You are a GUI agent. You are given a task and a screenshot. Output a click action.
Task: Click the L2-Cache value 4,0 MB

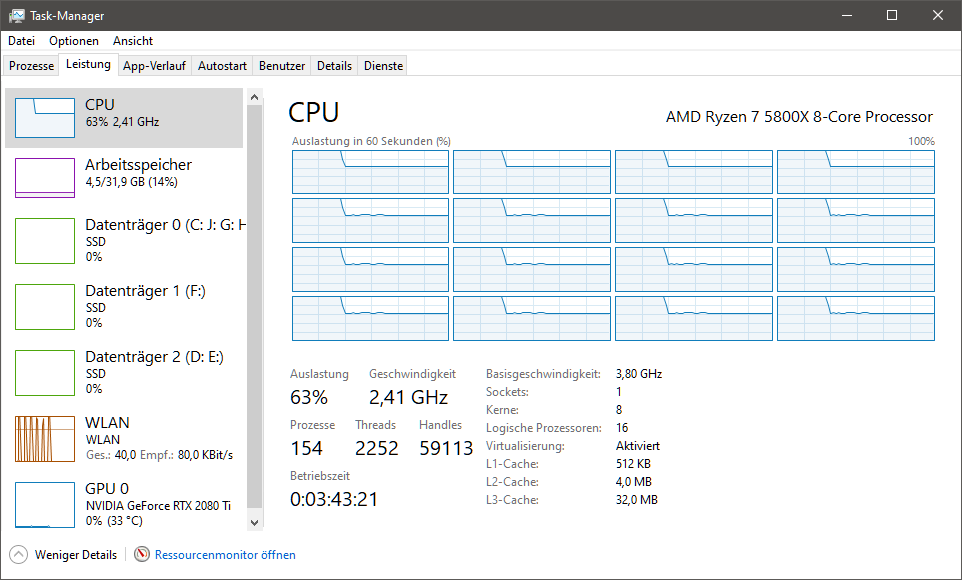[x=634, y=482]
